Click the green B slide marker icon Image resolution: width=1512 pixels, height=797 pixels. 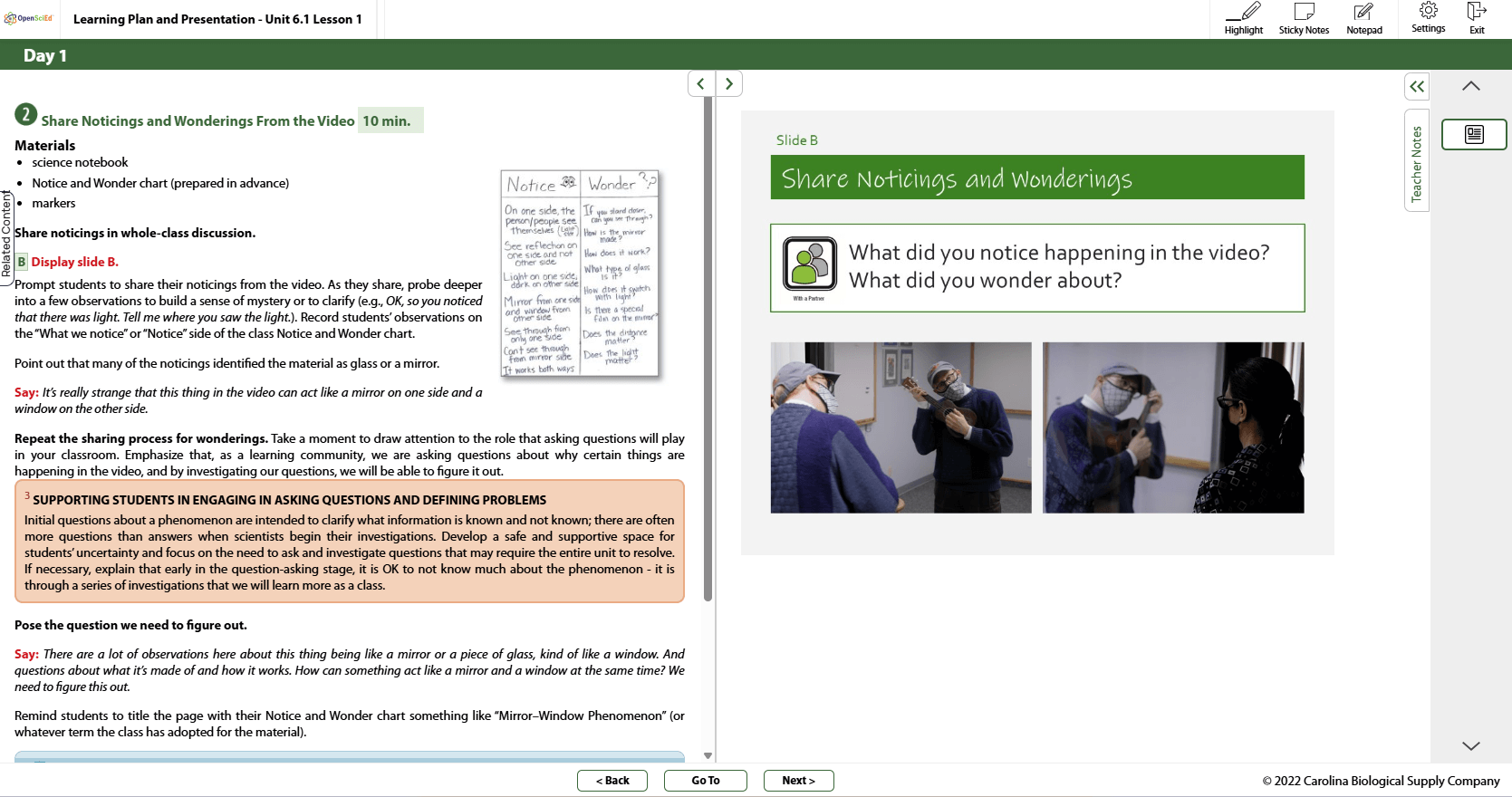click(x=22, y=262)
